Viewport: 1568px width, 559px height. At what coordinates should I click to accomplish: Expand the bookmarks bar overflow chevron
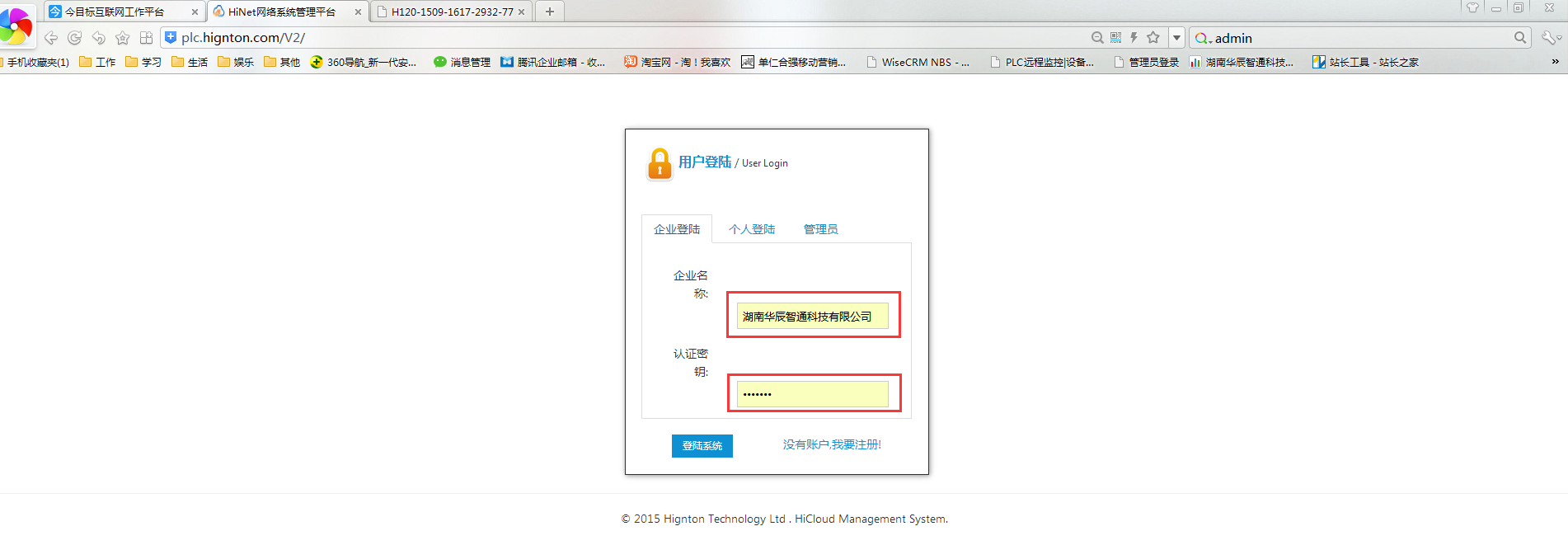click(1556, 62)
